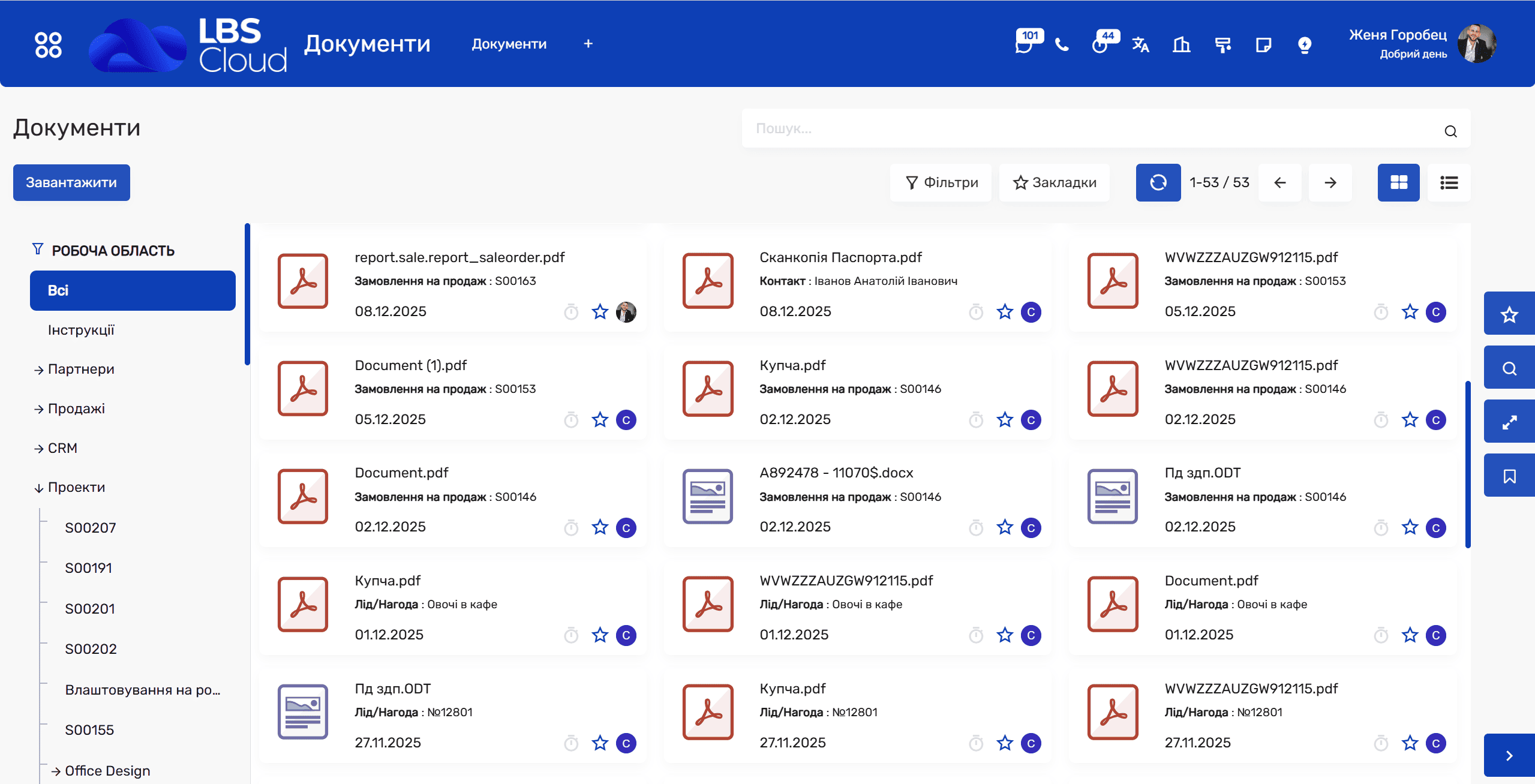
Task: Go to next page of documents
Action: (x=1330, y=182)
